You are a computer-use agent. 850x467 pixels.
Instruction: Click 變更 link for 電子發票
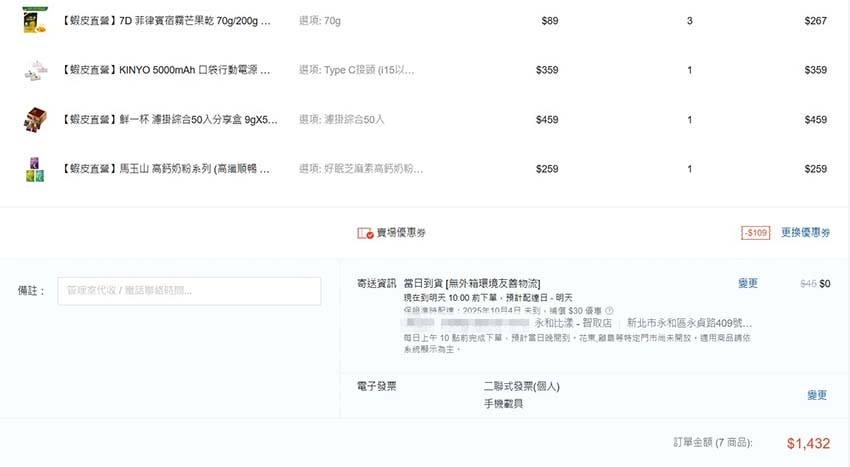point(816,395)
